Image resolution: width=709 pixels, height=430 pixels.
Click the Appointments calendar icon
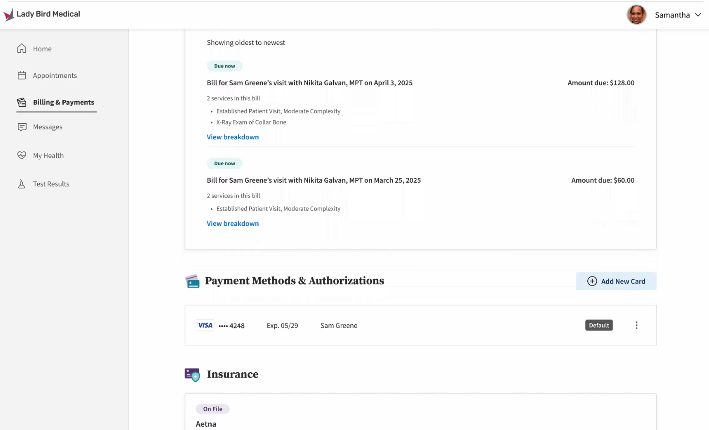click(x=22, y=75)
